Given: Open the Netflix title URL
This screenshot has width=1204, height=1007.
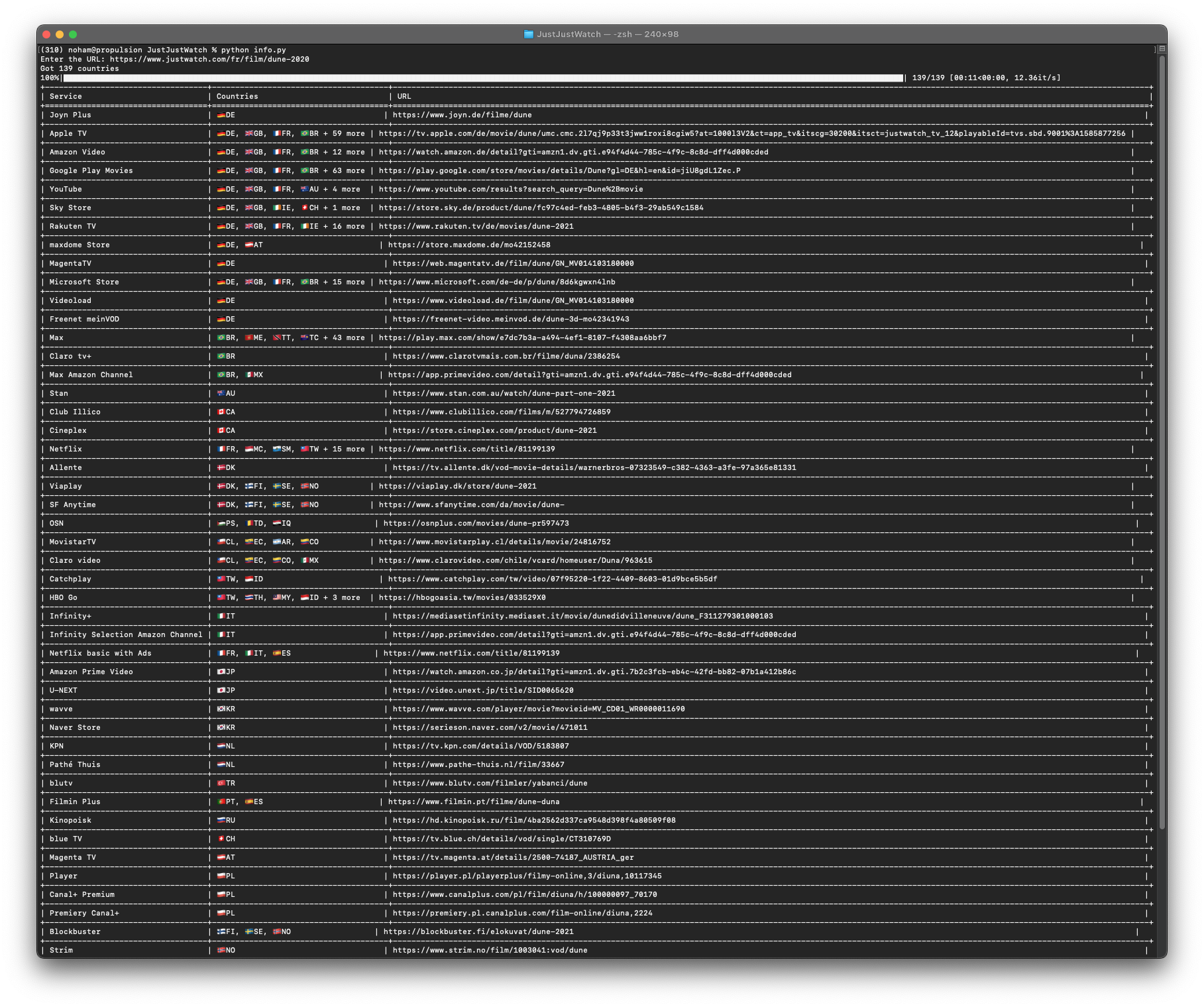Looking at the screenshot, I should [466, 449].
